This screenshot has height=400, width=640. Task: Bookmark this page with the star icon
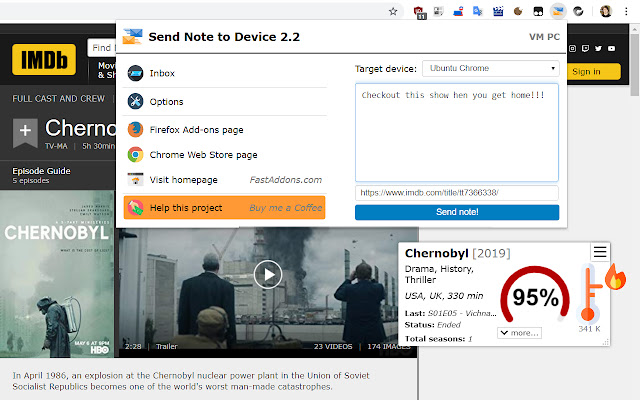click(x=394, y=12)
